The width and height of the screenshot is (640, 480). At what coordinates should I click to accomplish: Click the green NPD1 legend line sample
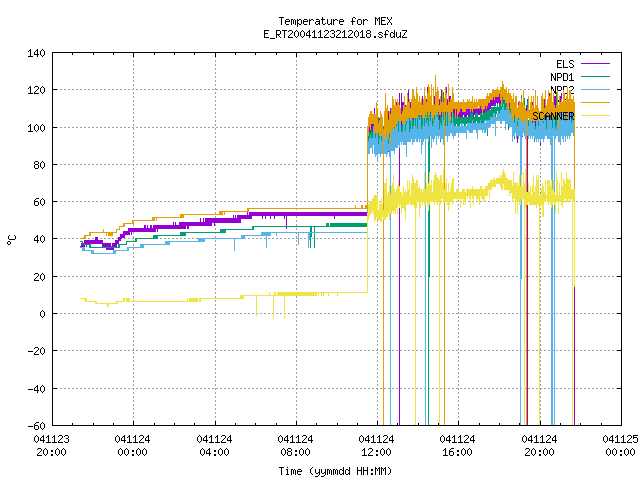click(595, 76)
